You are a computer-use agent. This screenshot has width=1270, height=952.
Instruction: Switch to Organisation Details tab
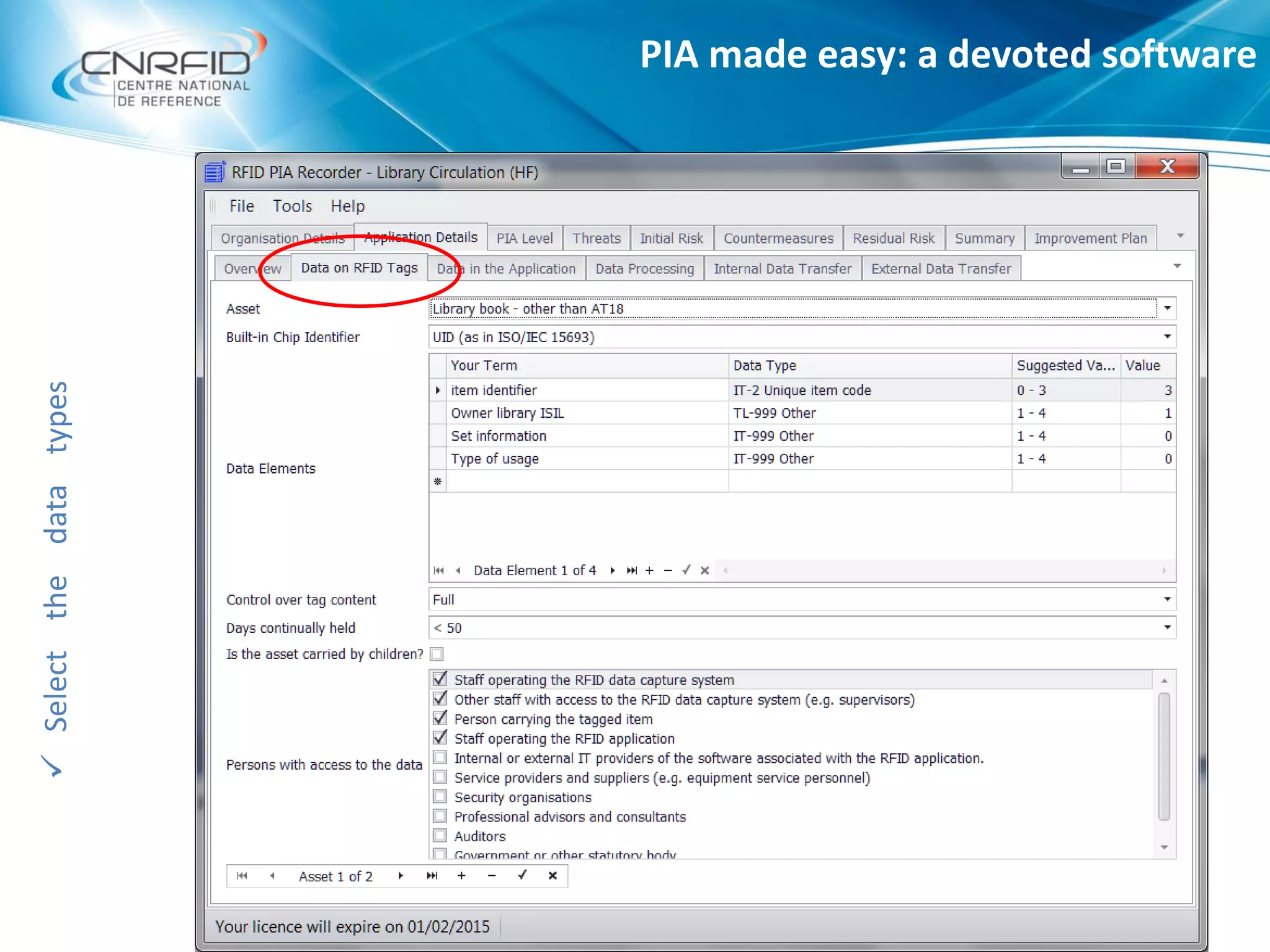point(282,239)
